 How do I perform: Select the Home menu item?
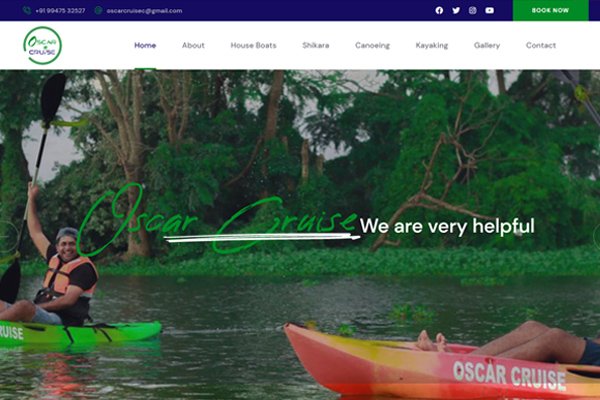tap(145, 45)
